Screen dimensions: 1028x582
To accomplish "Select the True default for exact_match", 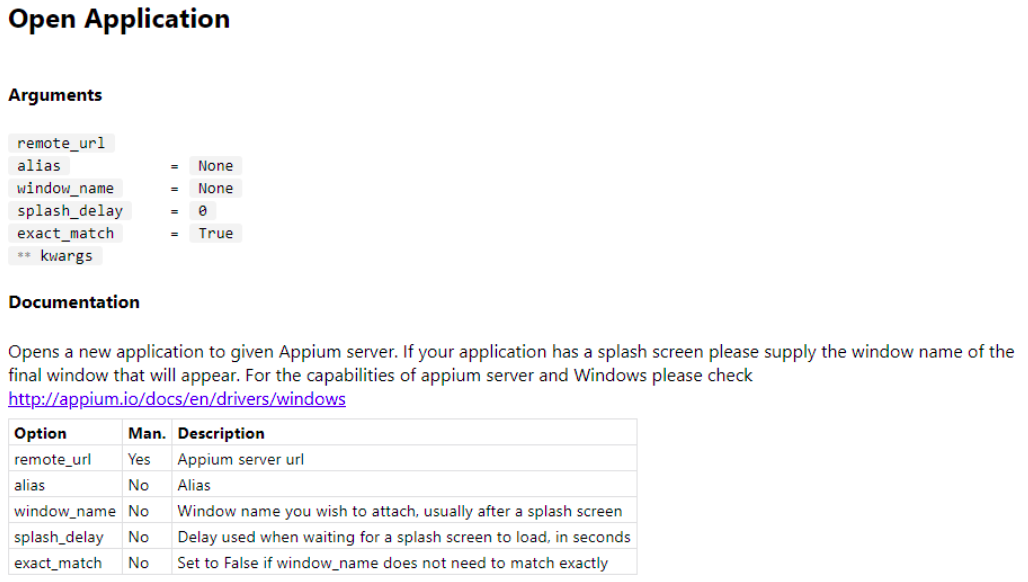I will click(x=216, y=233).
